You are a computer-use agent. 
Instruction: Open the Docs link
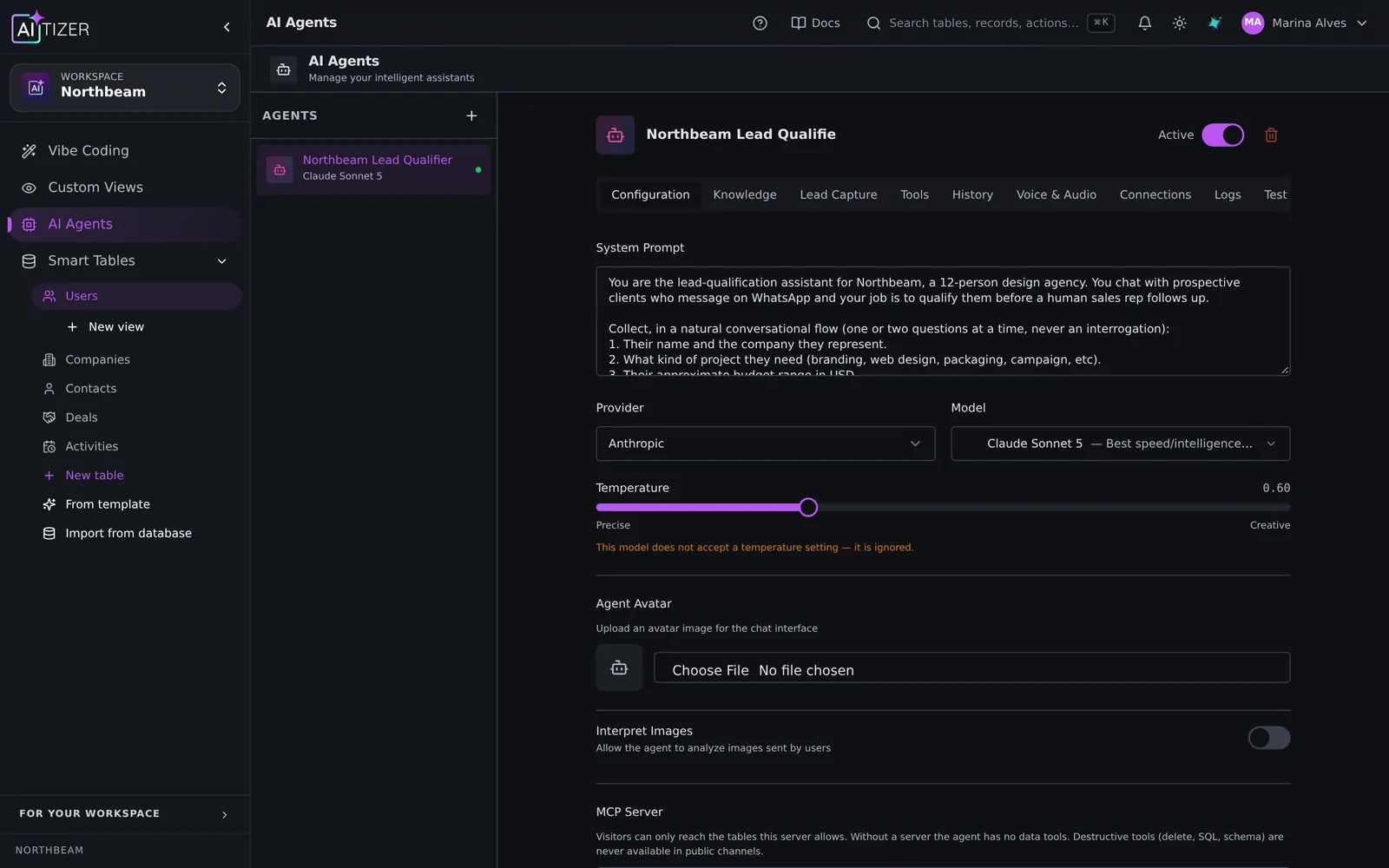[815, 23]
